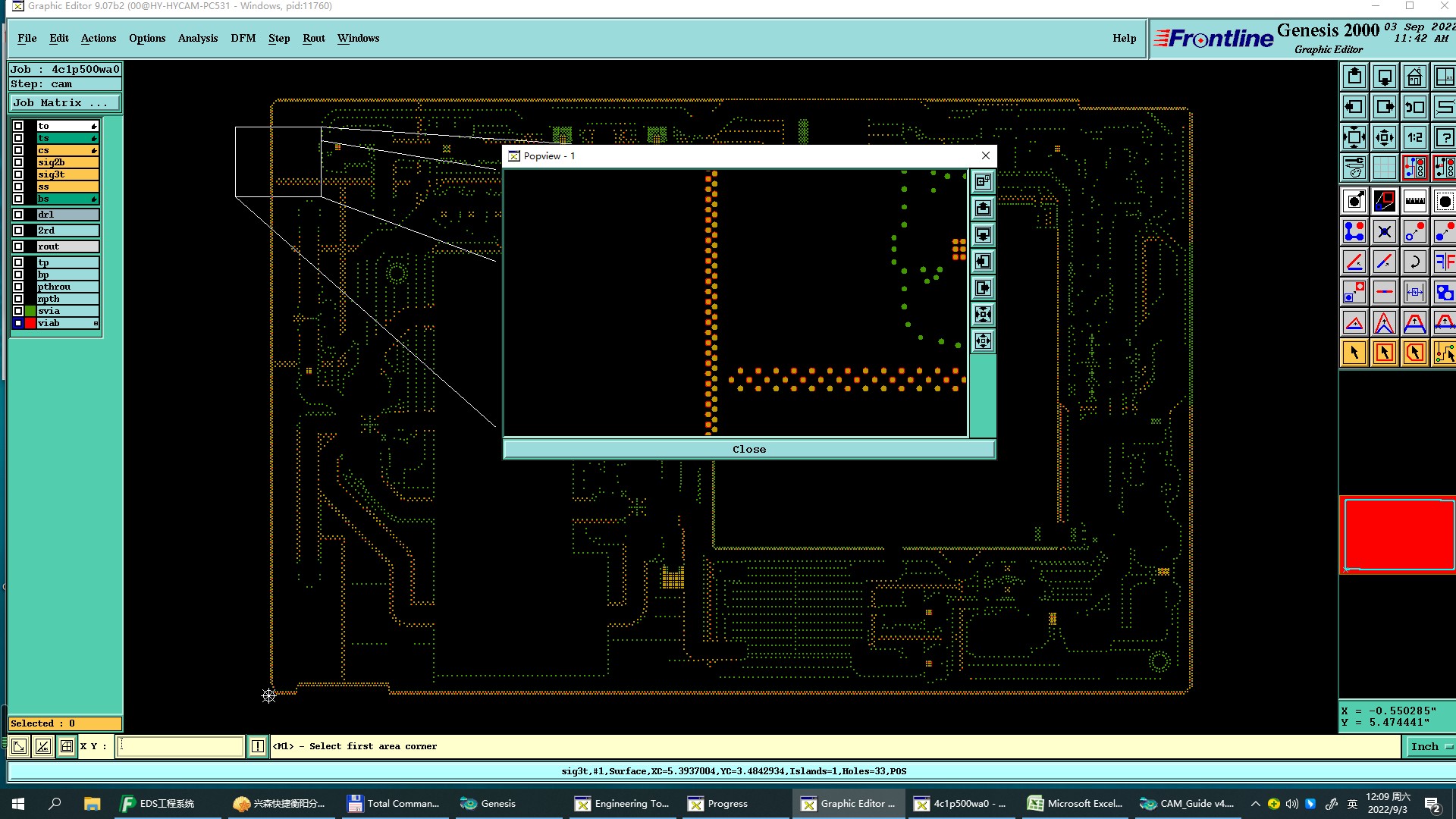The image size is (1456, 819).
Task: Open the Inch units dropdown
Action: coord(1429,746)
